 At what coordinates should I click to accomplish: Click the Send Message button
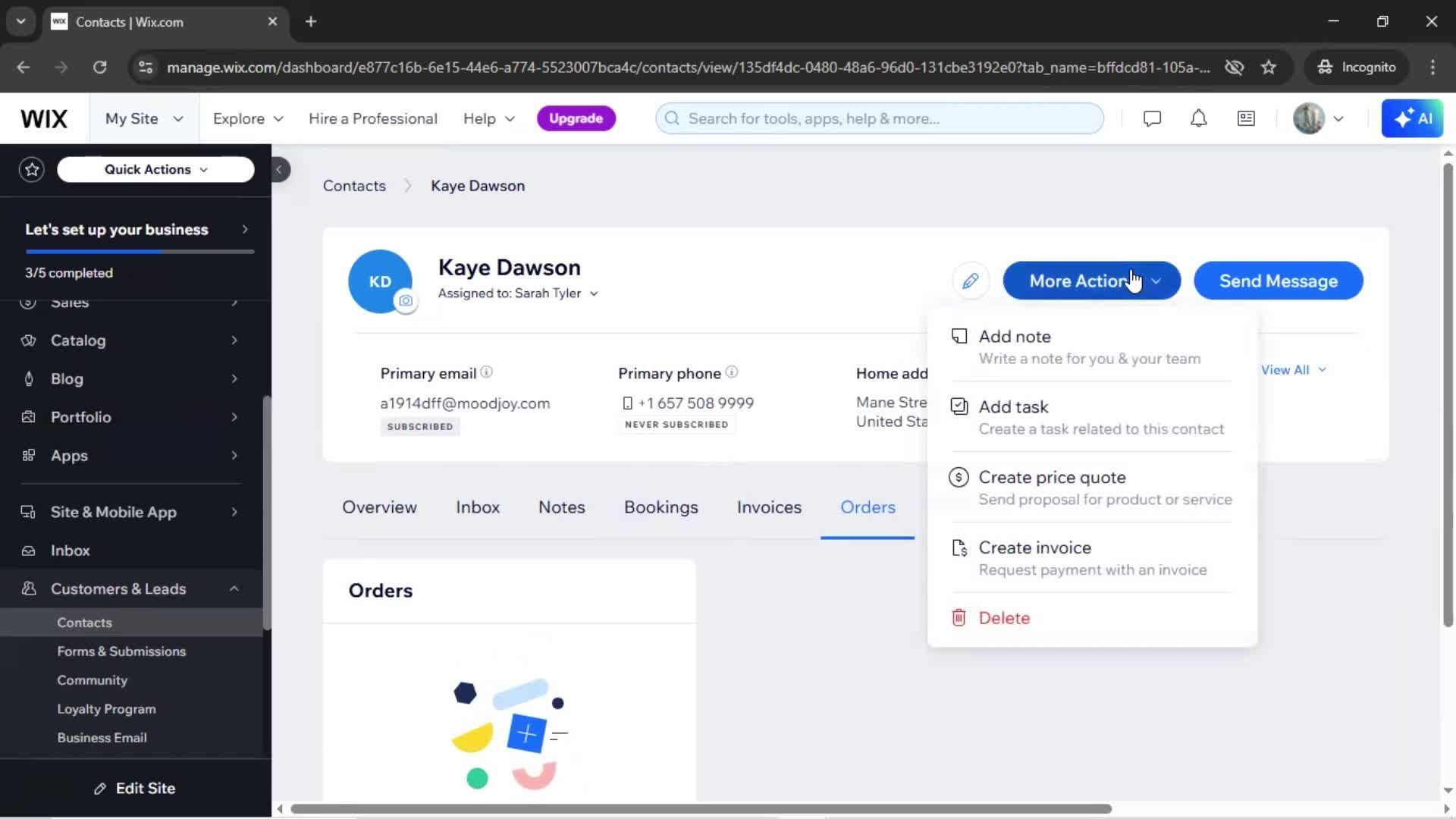[1279, 281]
